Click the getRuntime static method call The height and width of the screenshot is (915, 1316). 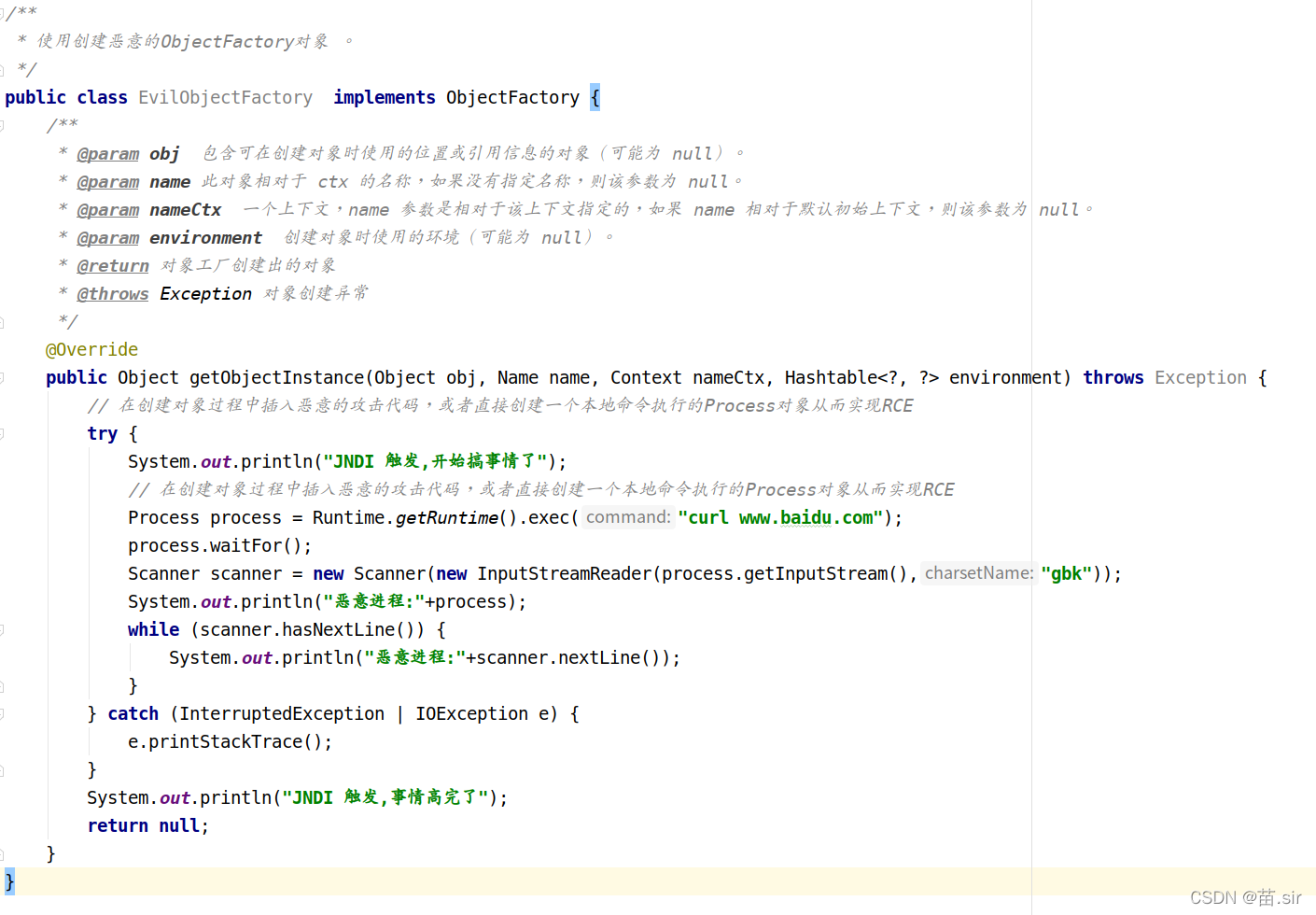tap(446, 517)
